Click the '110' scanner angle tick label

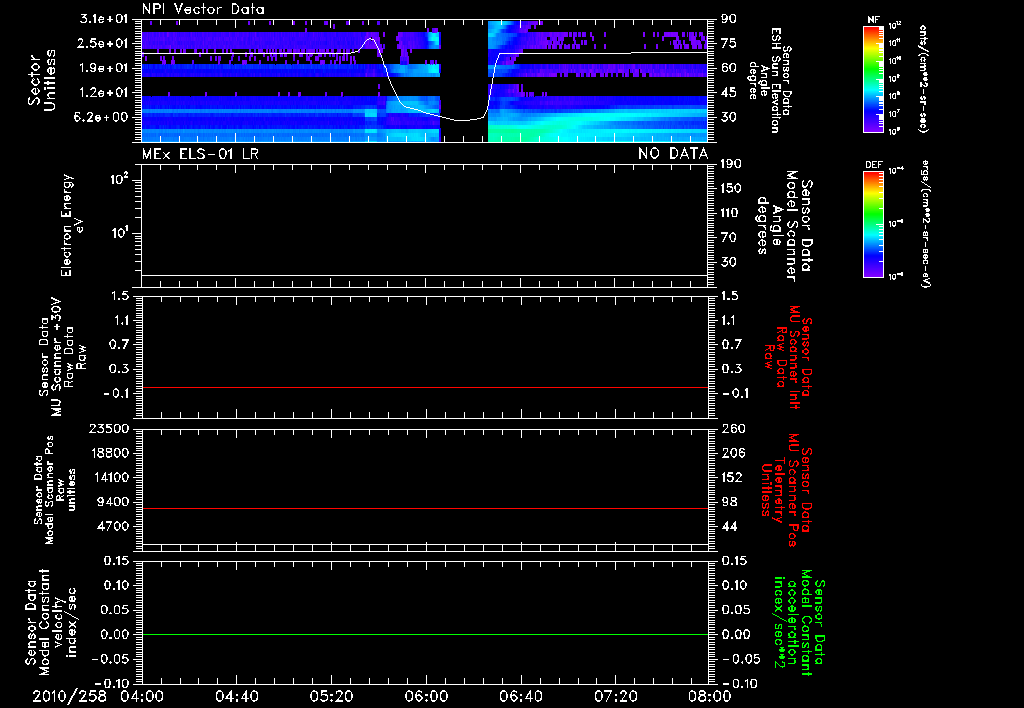pyautogui.click(x=731, y=213)
